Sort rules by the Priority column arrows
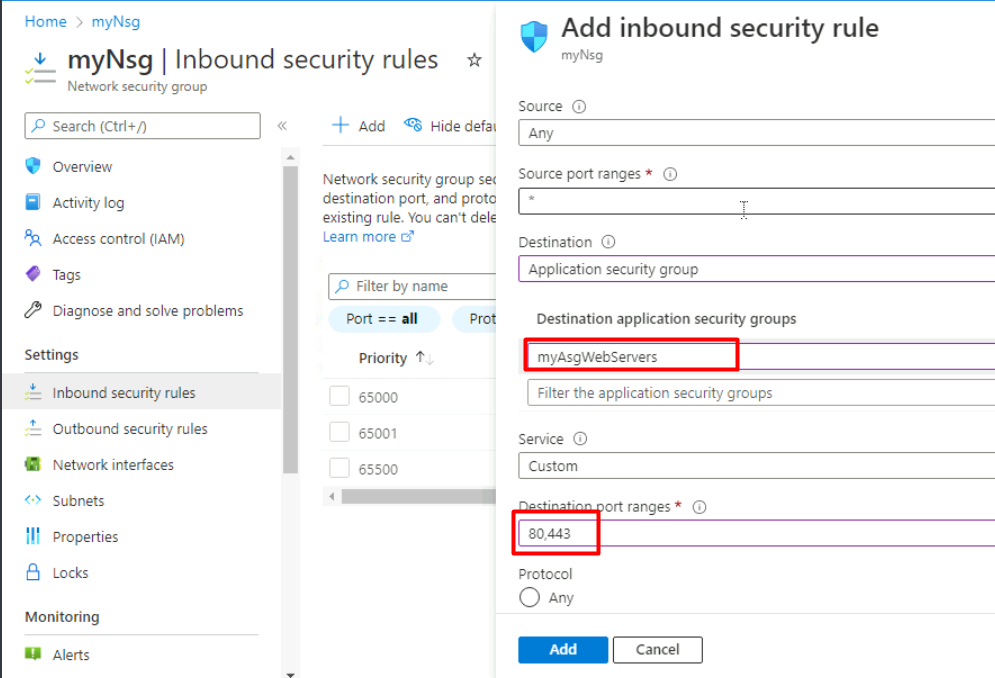This screenshot has height=678, width=995. click(425, 358)
